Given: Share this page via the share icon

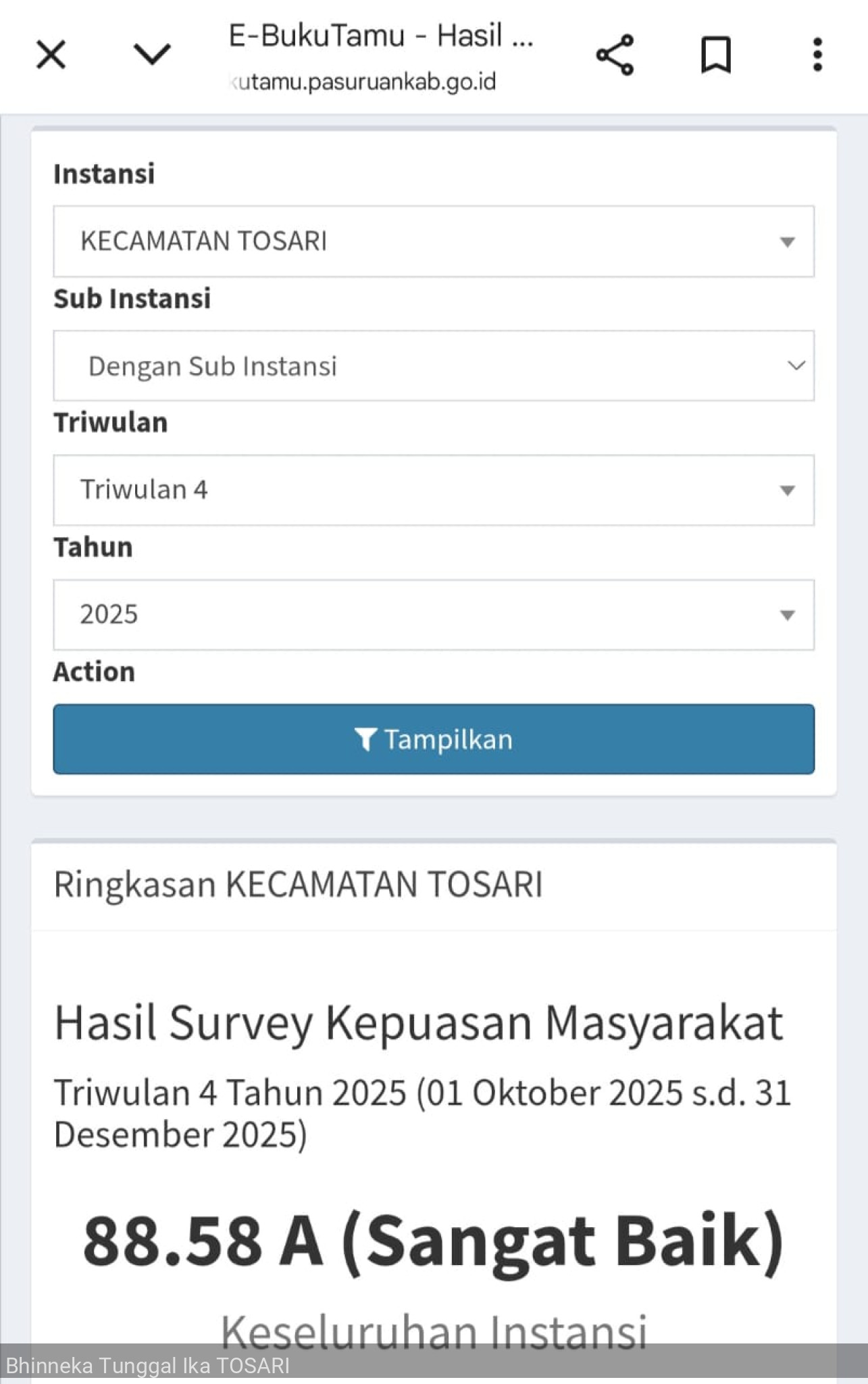Looking at the screenshot, I should [615, 55].
